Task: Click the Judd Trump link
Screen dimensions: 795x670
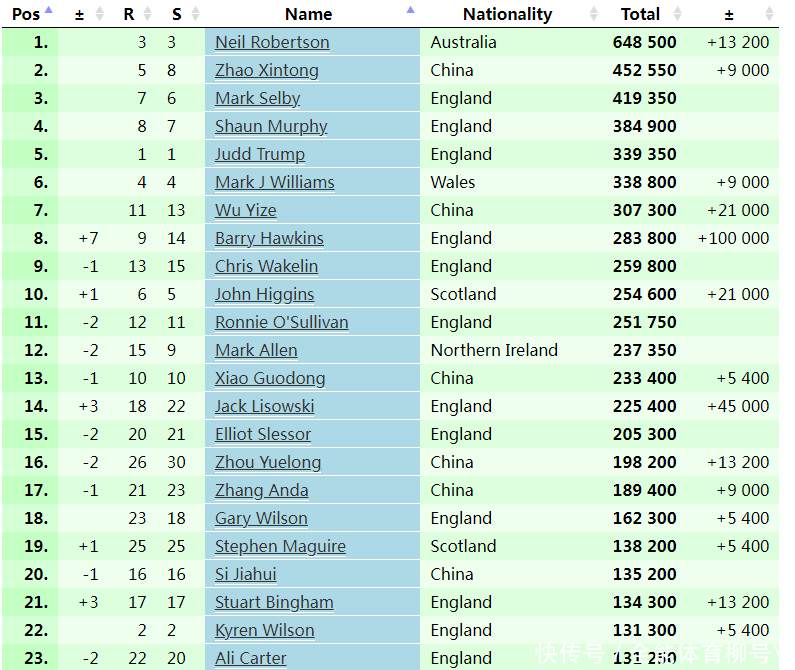Action: [x=260, y=154]
